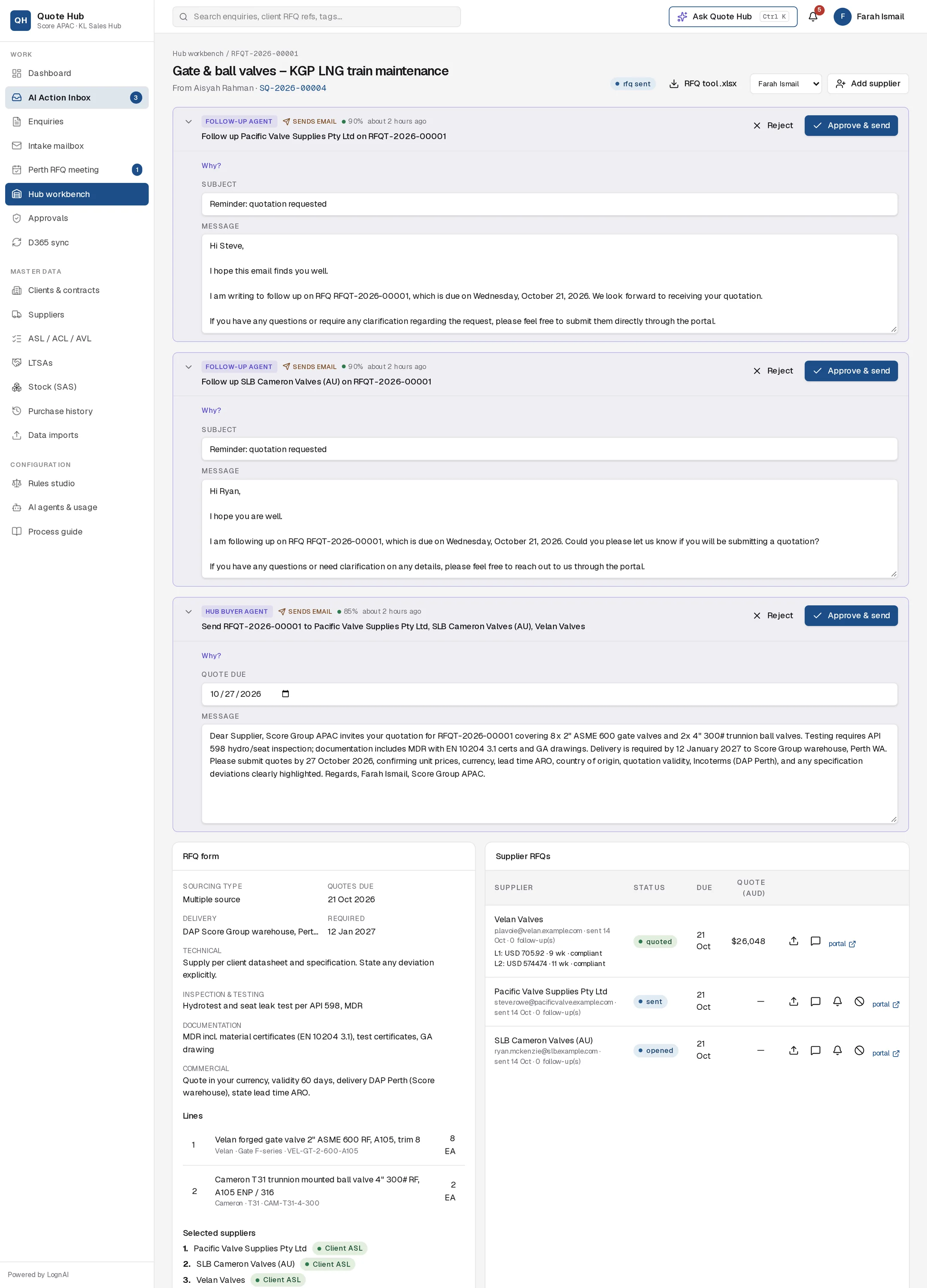Open chat icon for SLB Cameron Valves
The image size is (927, 1288).
coord(815,1051)
